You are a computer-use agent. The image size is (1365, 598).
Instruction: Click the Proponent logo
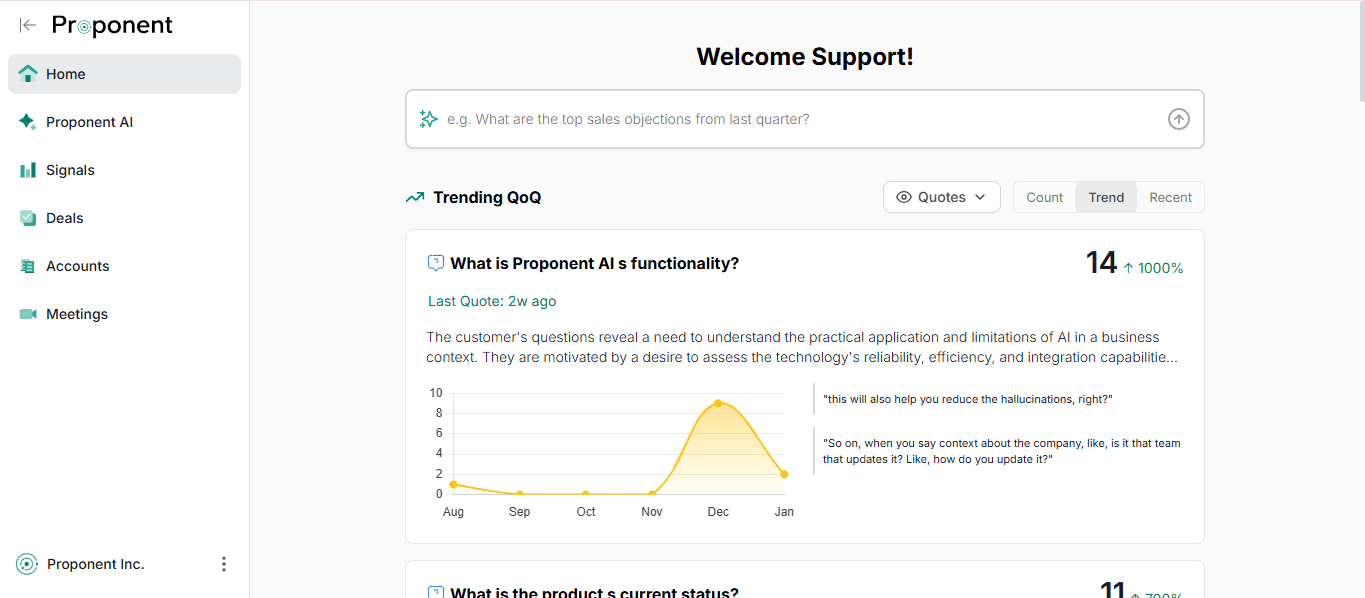(112, 26)
